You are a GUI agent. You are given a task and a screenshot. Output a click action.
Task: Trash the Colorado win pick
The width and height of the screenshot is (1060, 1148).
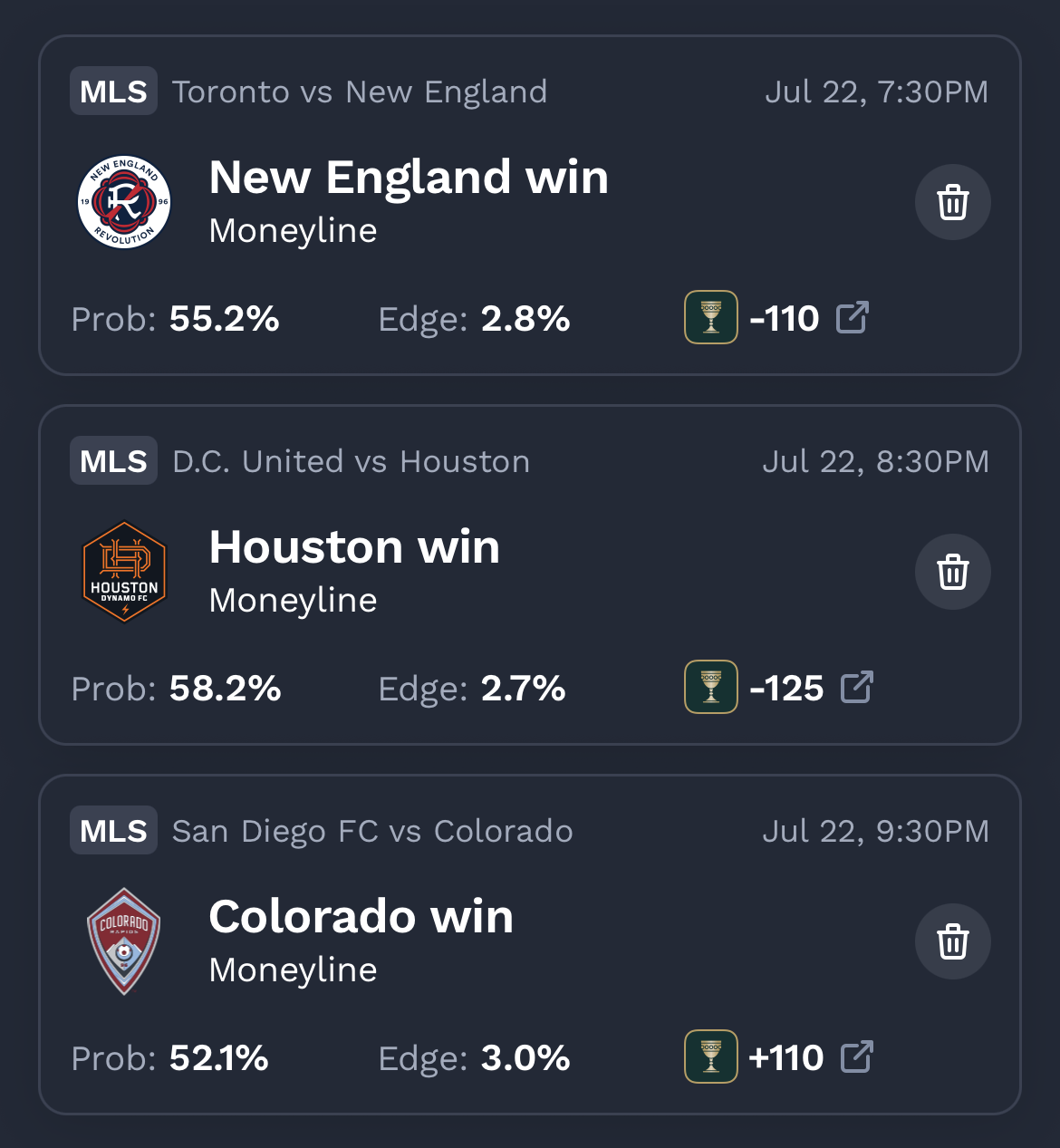point(952,941)
